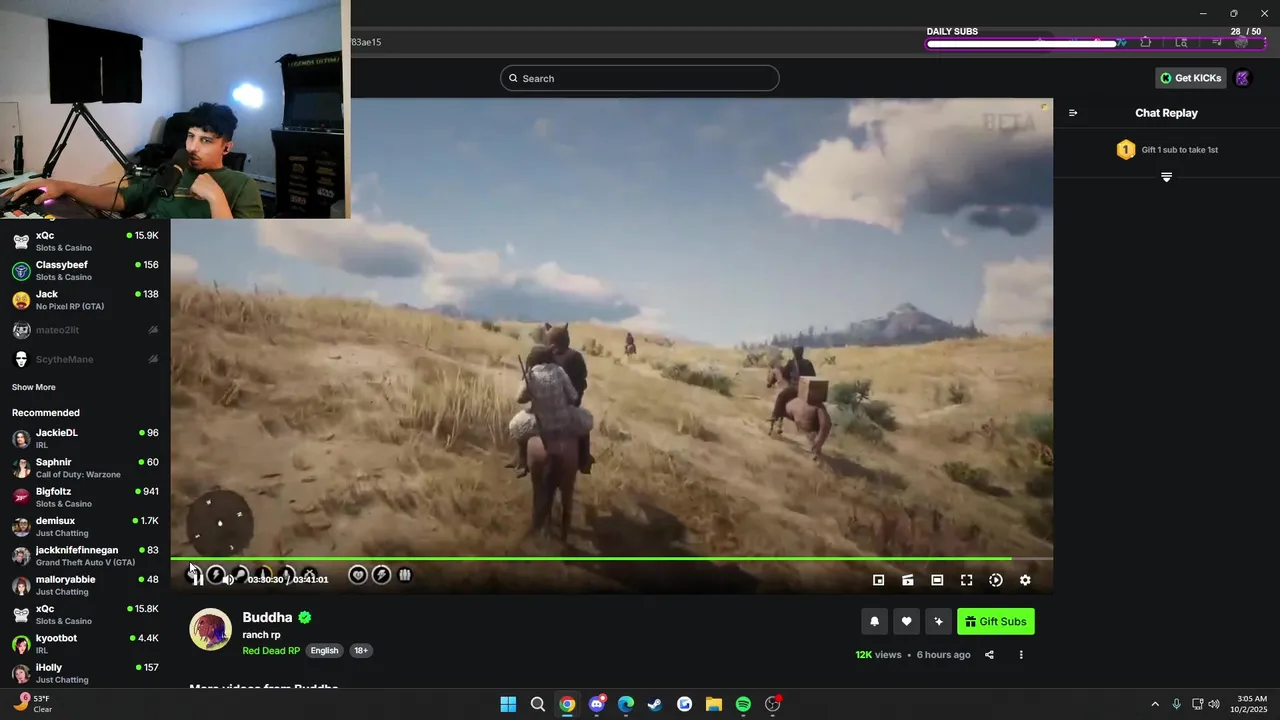
Task: Share this video
Action: pos(989,655)
